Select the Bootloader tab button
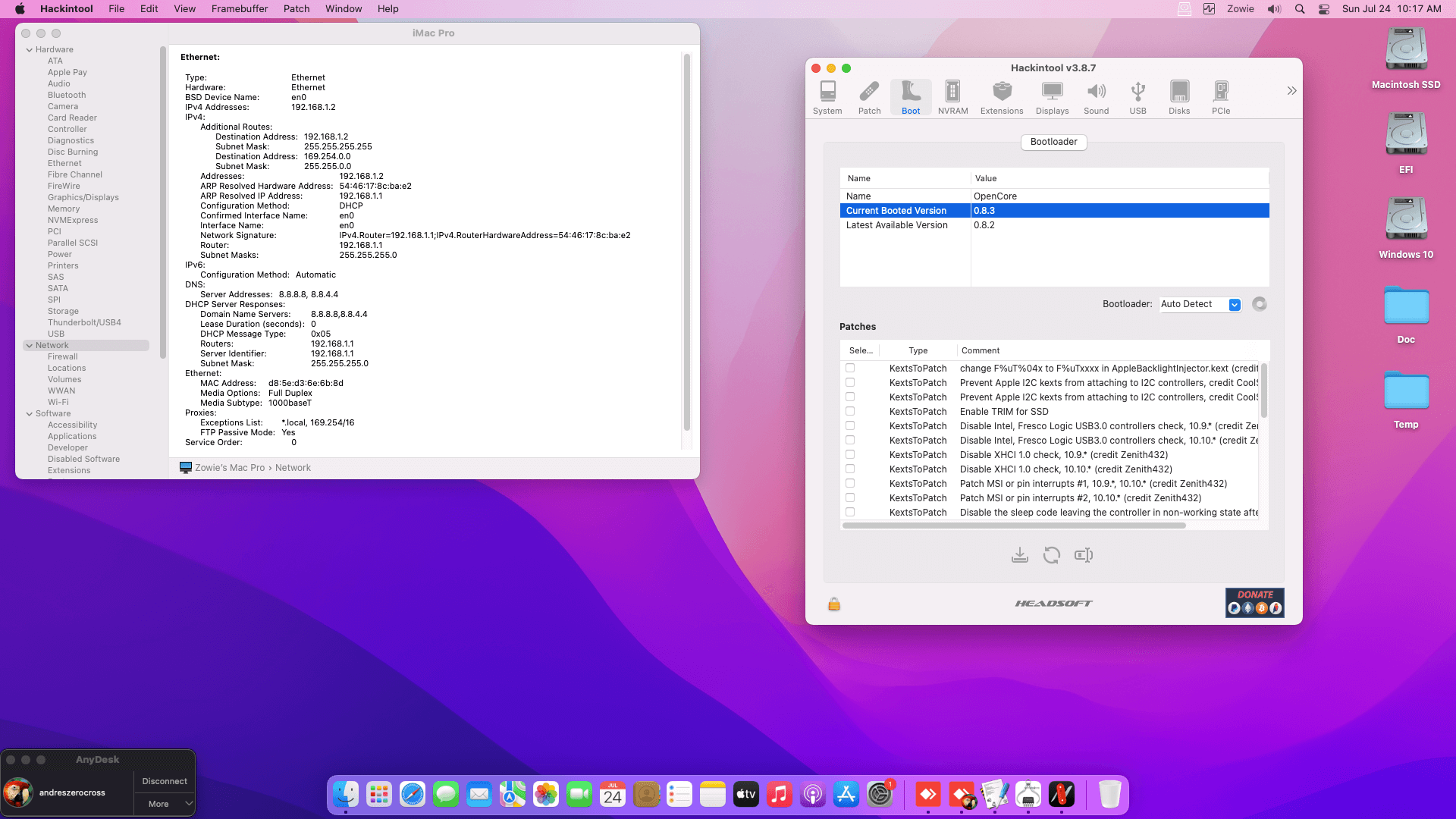Image resolution: width=1456 pixels, height=819 pixels. tap(1053, 142)
